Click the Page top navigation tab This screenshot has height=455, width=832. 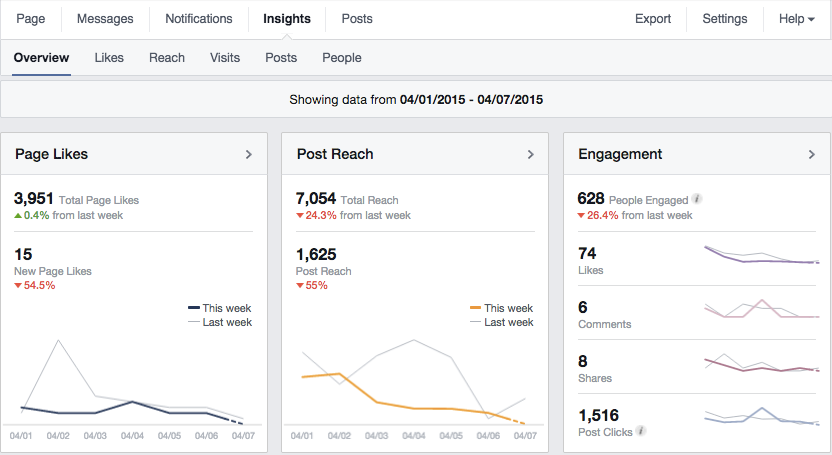(x=30, y=19)
